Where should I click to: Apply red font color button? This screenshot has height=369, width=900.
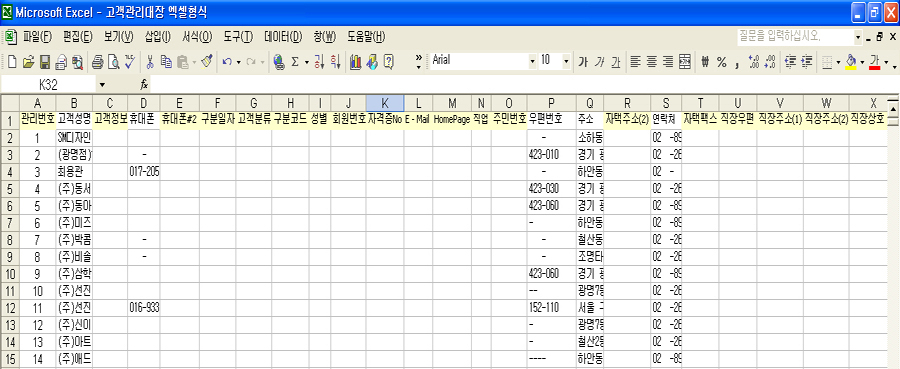(x=875, y=61)
